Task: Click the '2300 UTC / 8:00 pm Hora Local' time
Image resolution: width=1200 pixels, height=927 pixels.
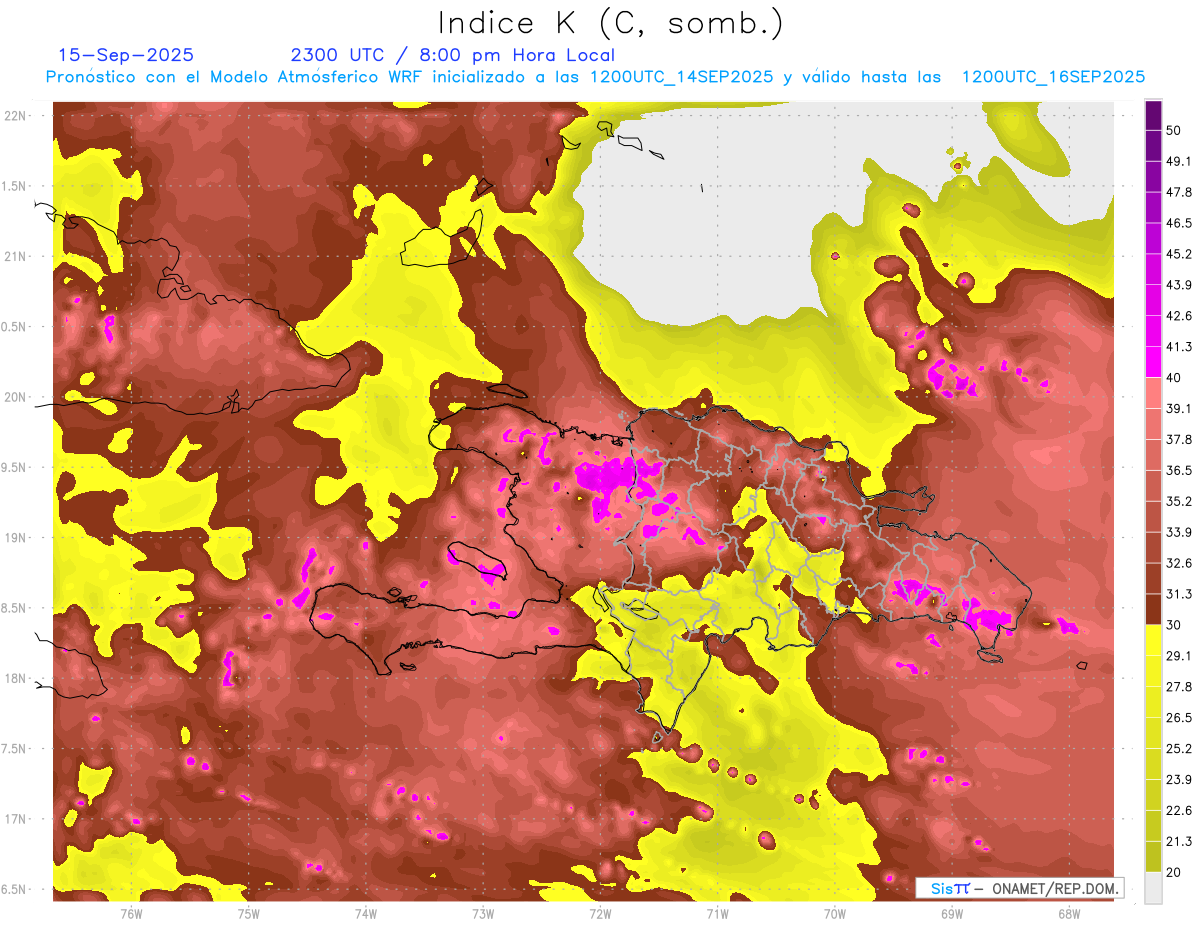Action: click(x=452, y=55)
